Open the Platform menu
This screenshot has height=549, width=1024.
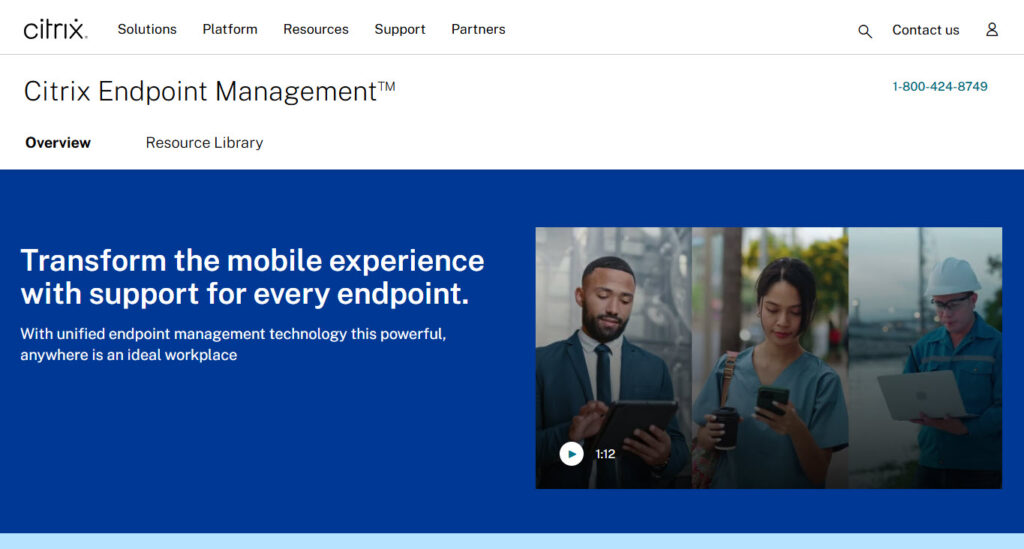point(230,29)
